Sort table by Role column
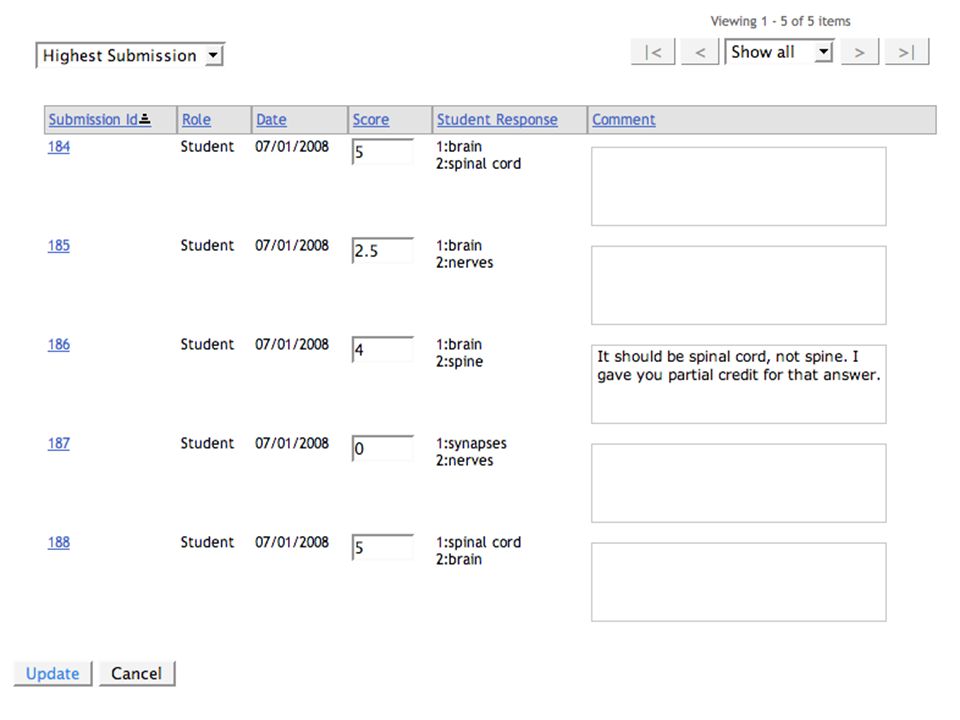The width and height of the screenshot is (960, 720). 197,119
